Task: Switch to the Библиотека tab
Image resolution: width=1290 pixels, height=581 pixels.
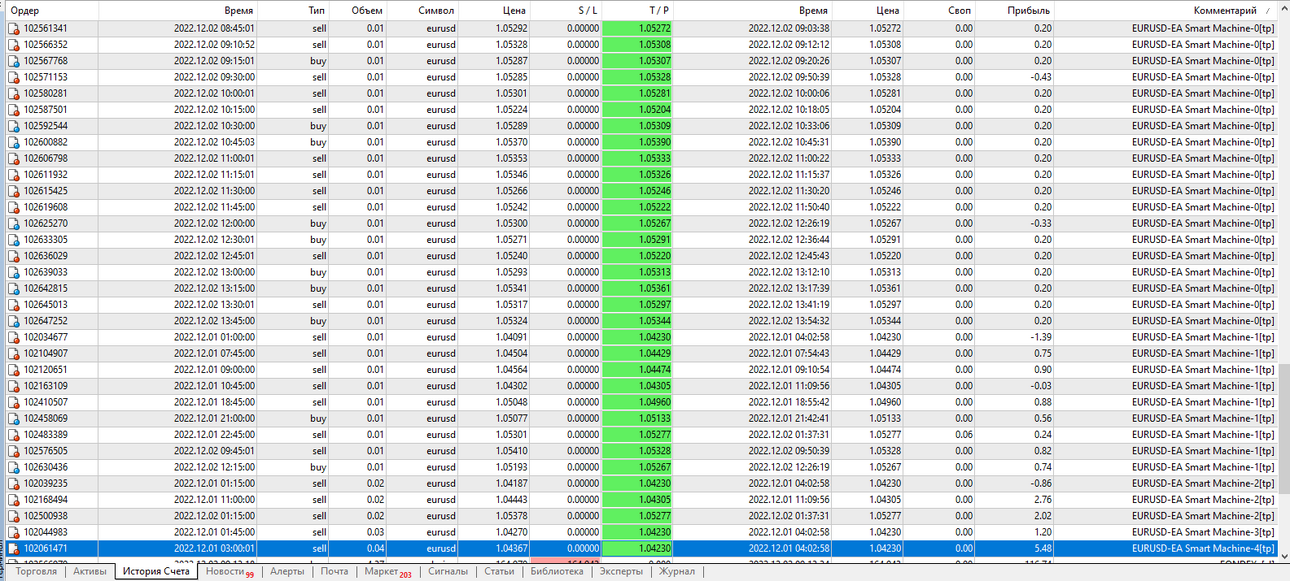Action: [557, 572]
